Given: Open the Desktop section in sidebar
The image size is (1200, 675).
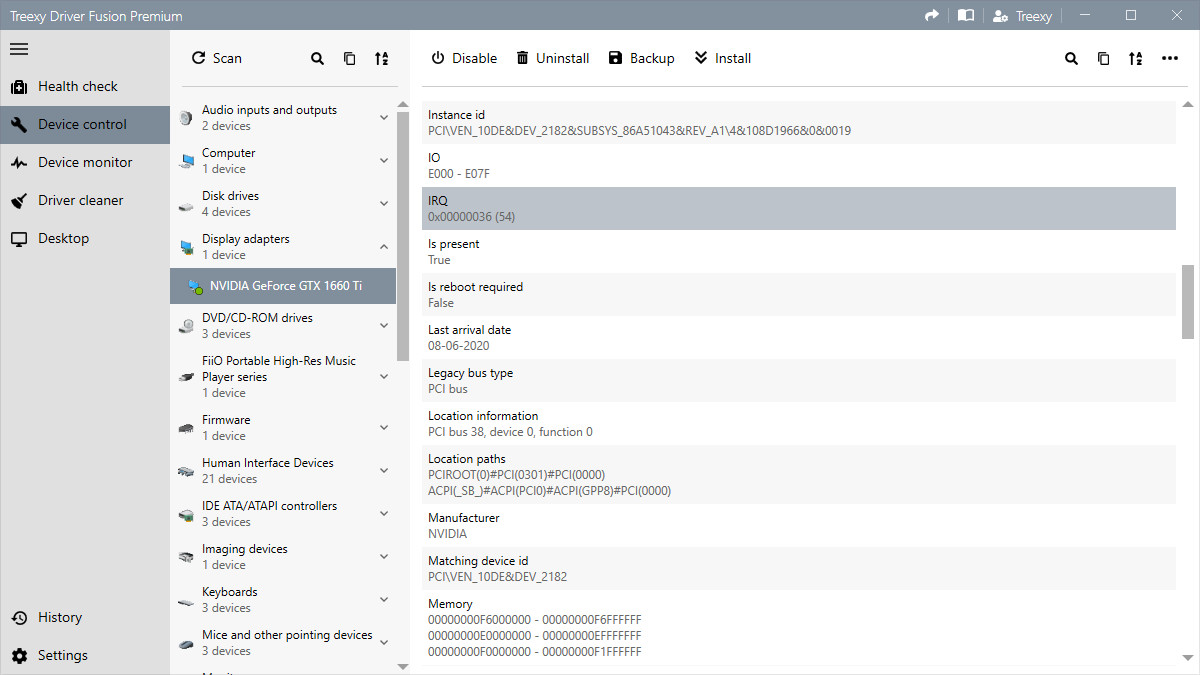Looking at the screenshot, I should [60, 238].
